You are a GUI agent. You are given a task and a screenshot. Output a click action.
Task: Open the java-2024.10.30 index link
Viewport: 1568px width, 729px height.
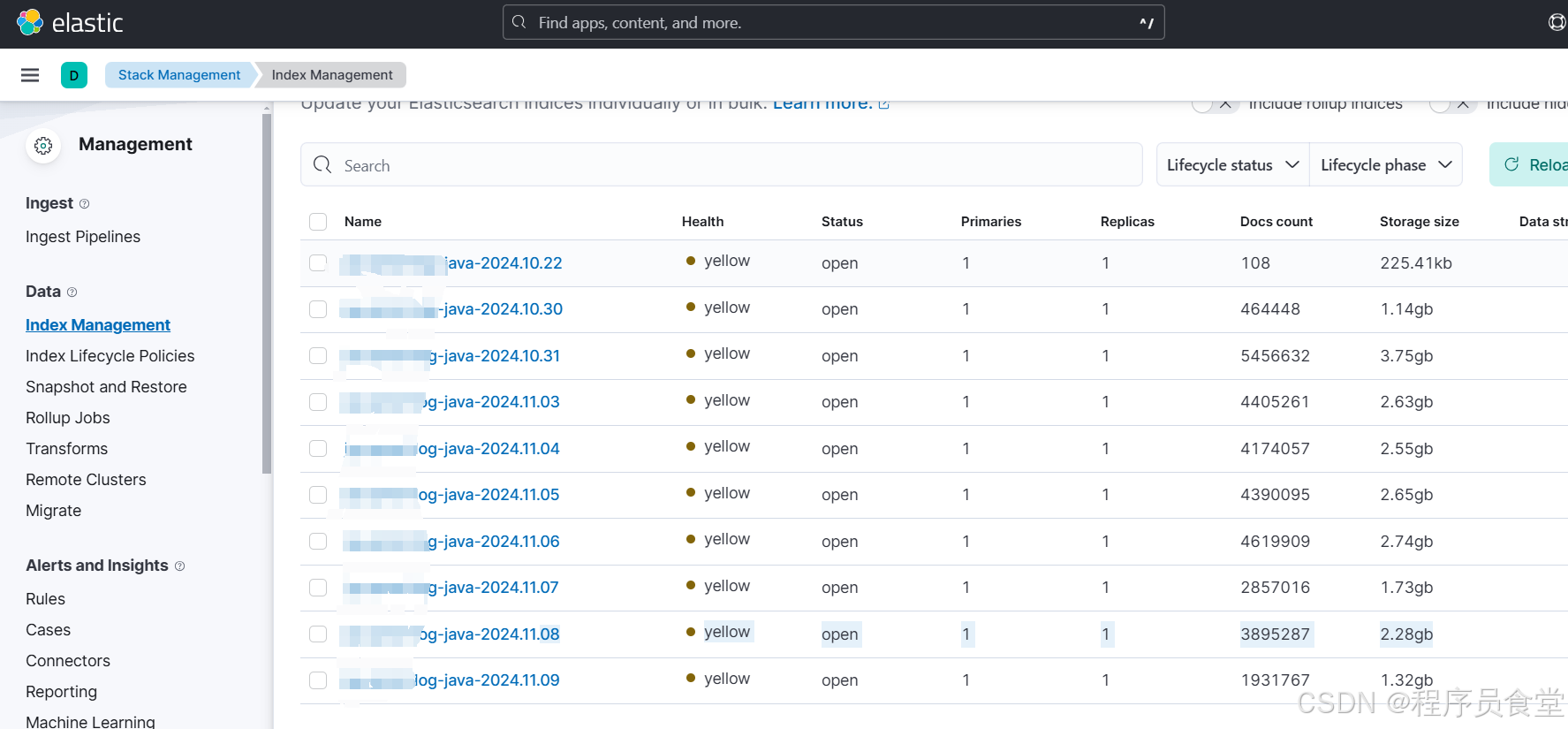pyautogui.click(x=452, y=309)
